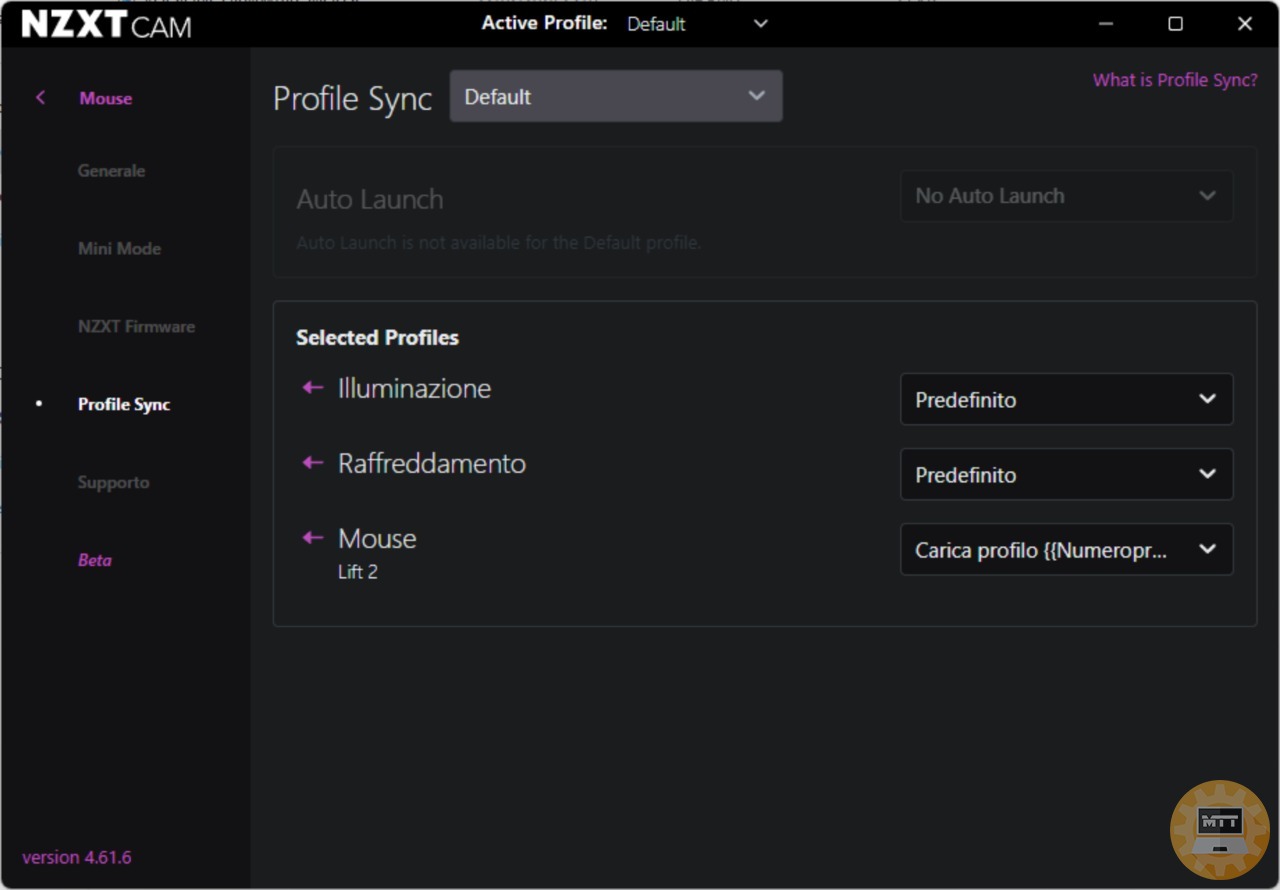This screenshot has width=1280, height=890.
Task: Expand the Profile Sync Default dropdown
Action: click(615, 97)
